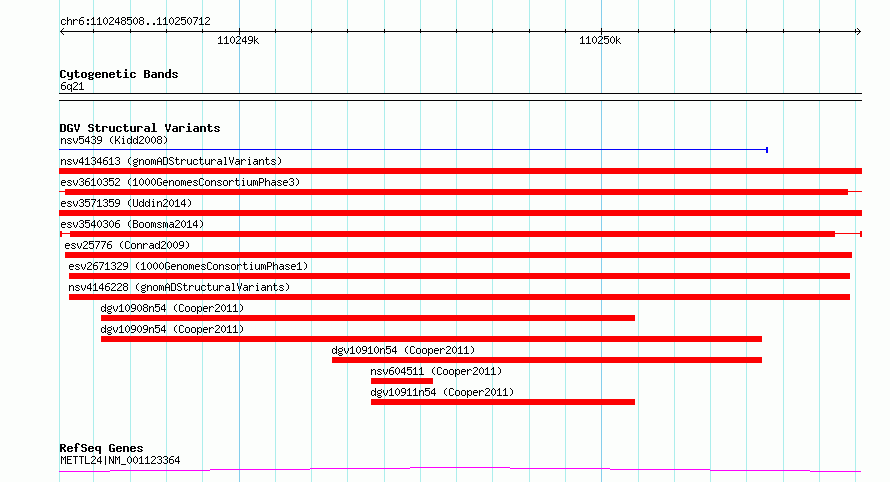Open nsv4146228 (gnomADStructuralVariants) label
890x482 pixels.
(179, 287)
